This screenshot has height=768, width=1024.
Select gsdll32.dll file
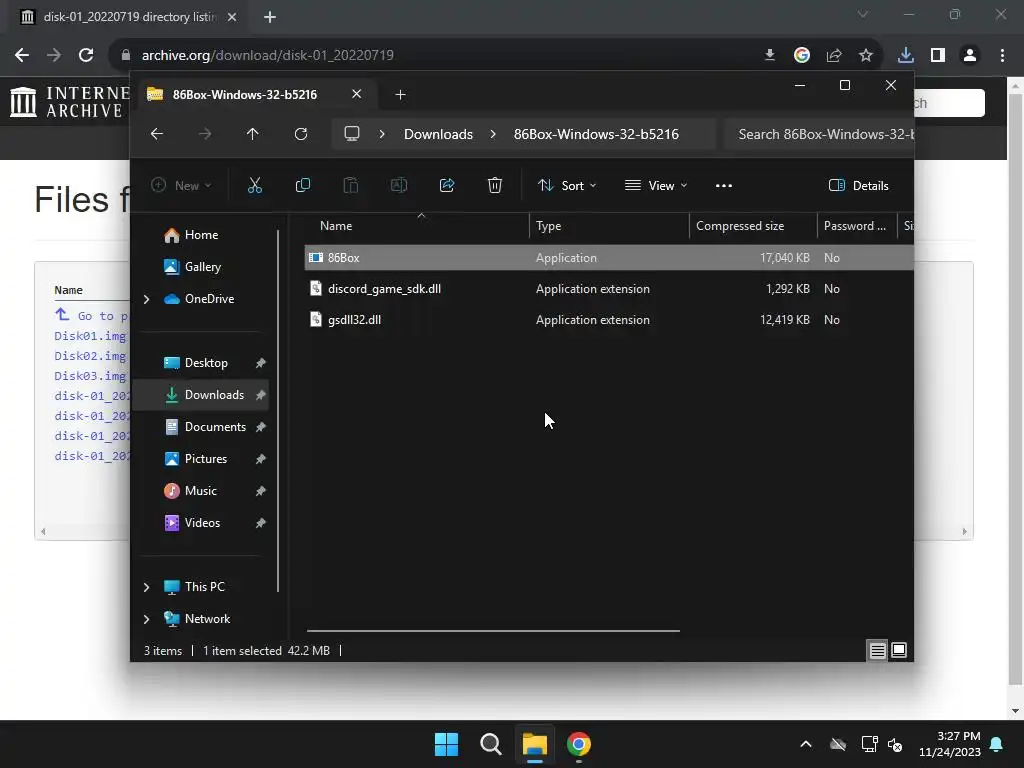tap(609, 320)
